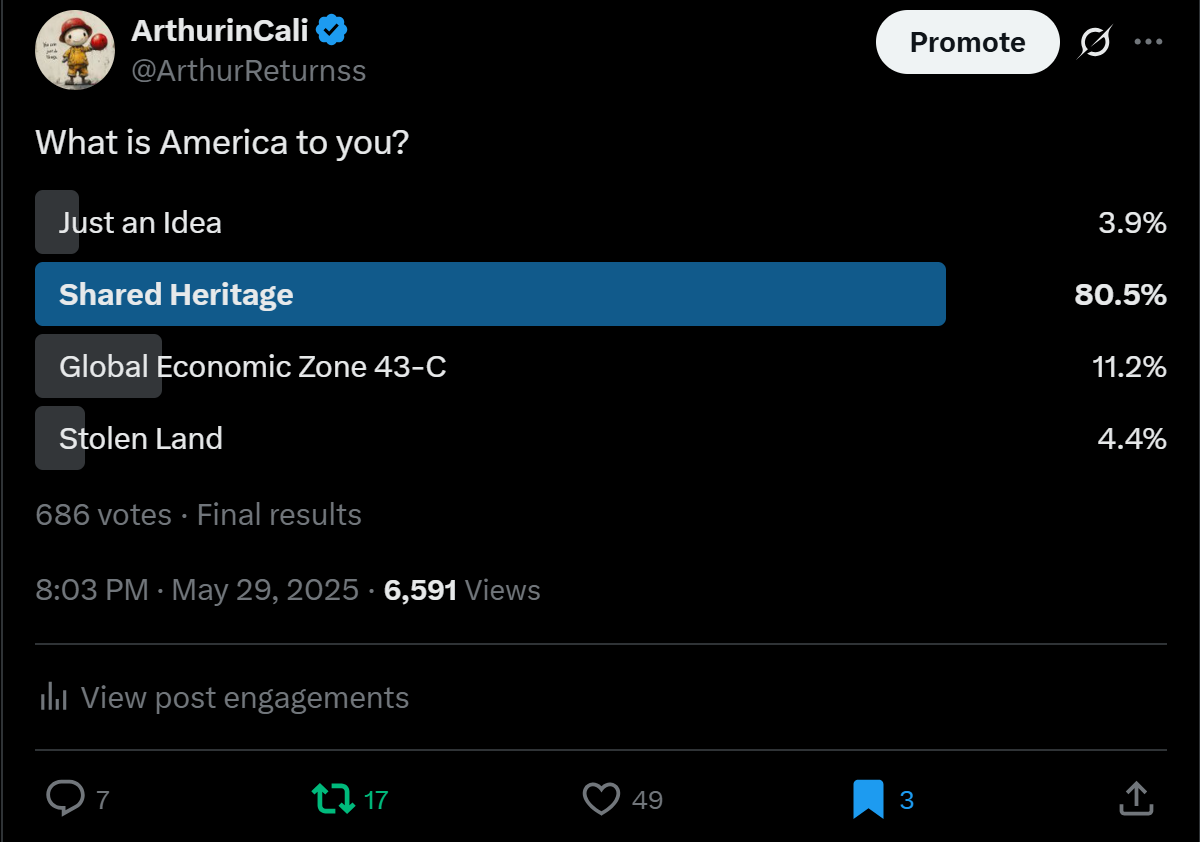Open View post engagements link
The image size is (1200, 842).
[245, 697]
